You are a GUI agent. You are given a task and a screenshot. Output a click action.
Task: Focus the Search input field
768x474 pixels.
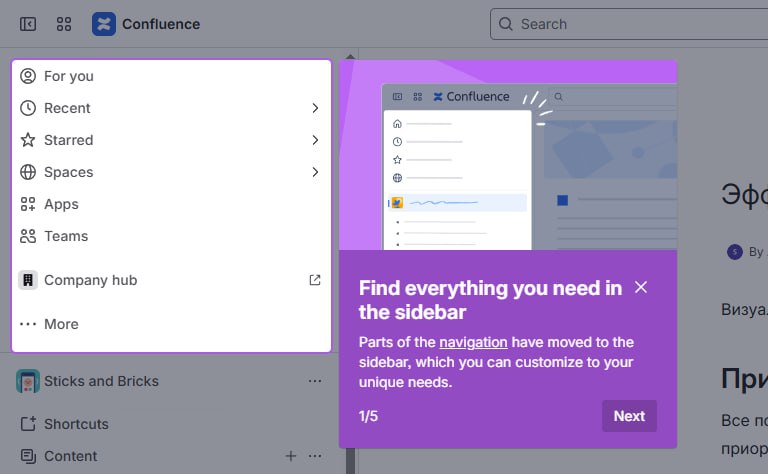click(629, 24)
